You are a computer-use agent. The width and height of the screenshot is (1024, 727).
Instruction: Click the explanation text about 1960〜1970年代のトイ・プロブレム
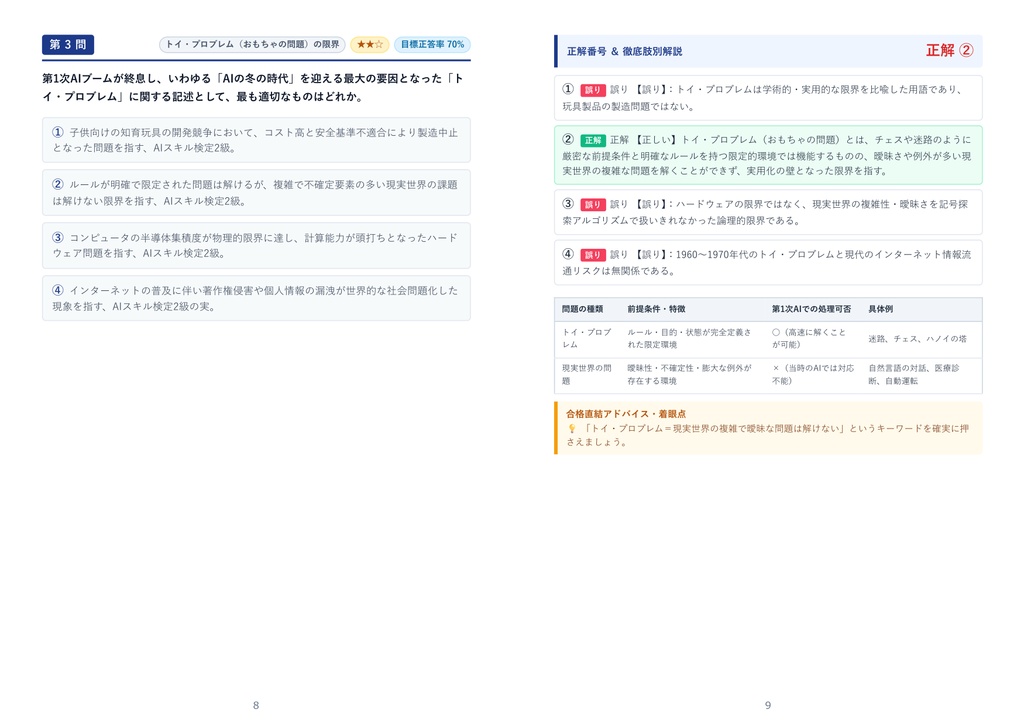click(x=767, y=263)
